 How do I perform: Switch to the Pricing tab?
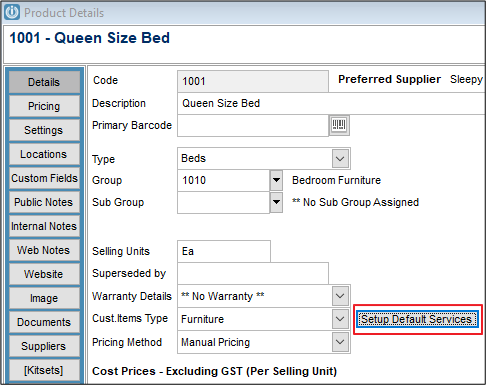[44, 106]
